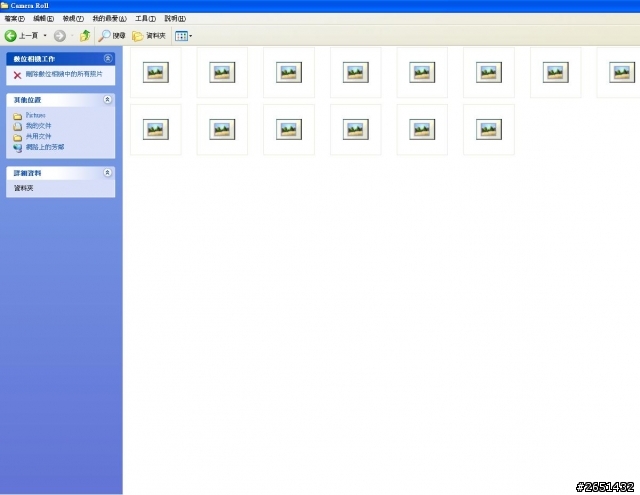Click 刪除數位相機中的所有照片 link
This screenshot has height=495, width=640.
[64, 74]
